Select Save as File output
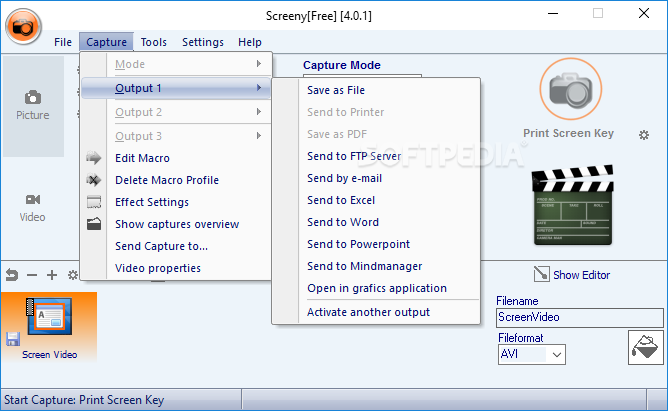Image resolution: width=668 pixels, height=411 pixels. point(336,90)
